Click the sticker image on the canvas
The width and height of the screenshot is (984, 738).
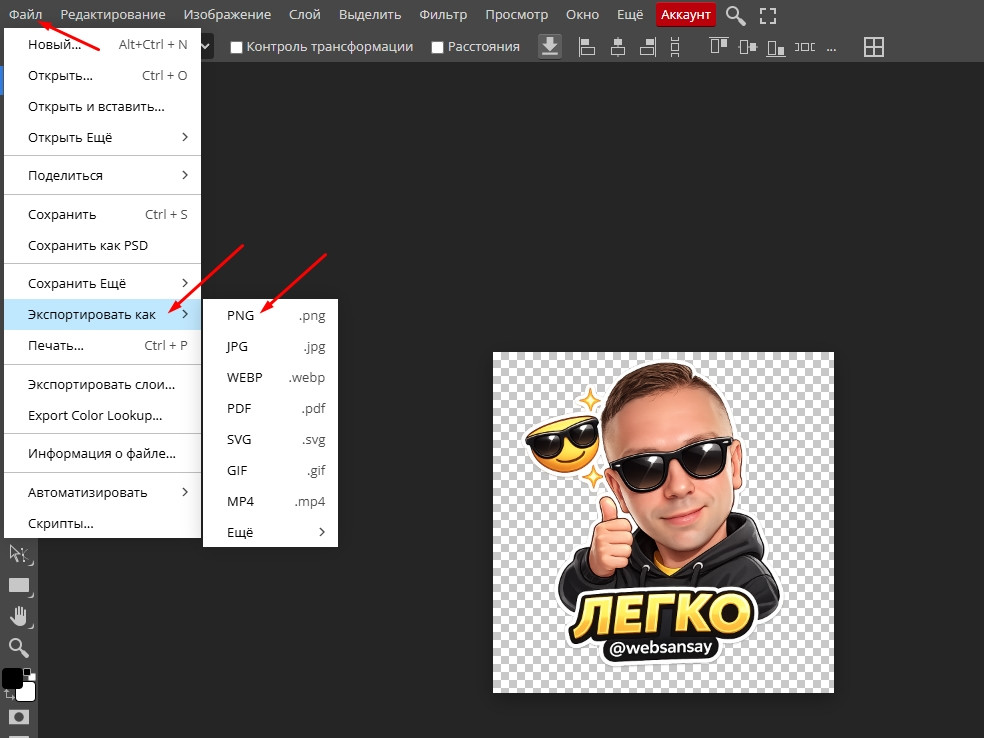pos(663,522)
